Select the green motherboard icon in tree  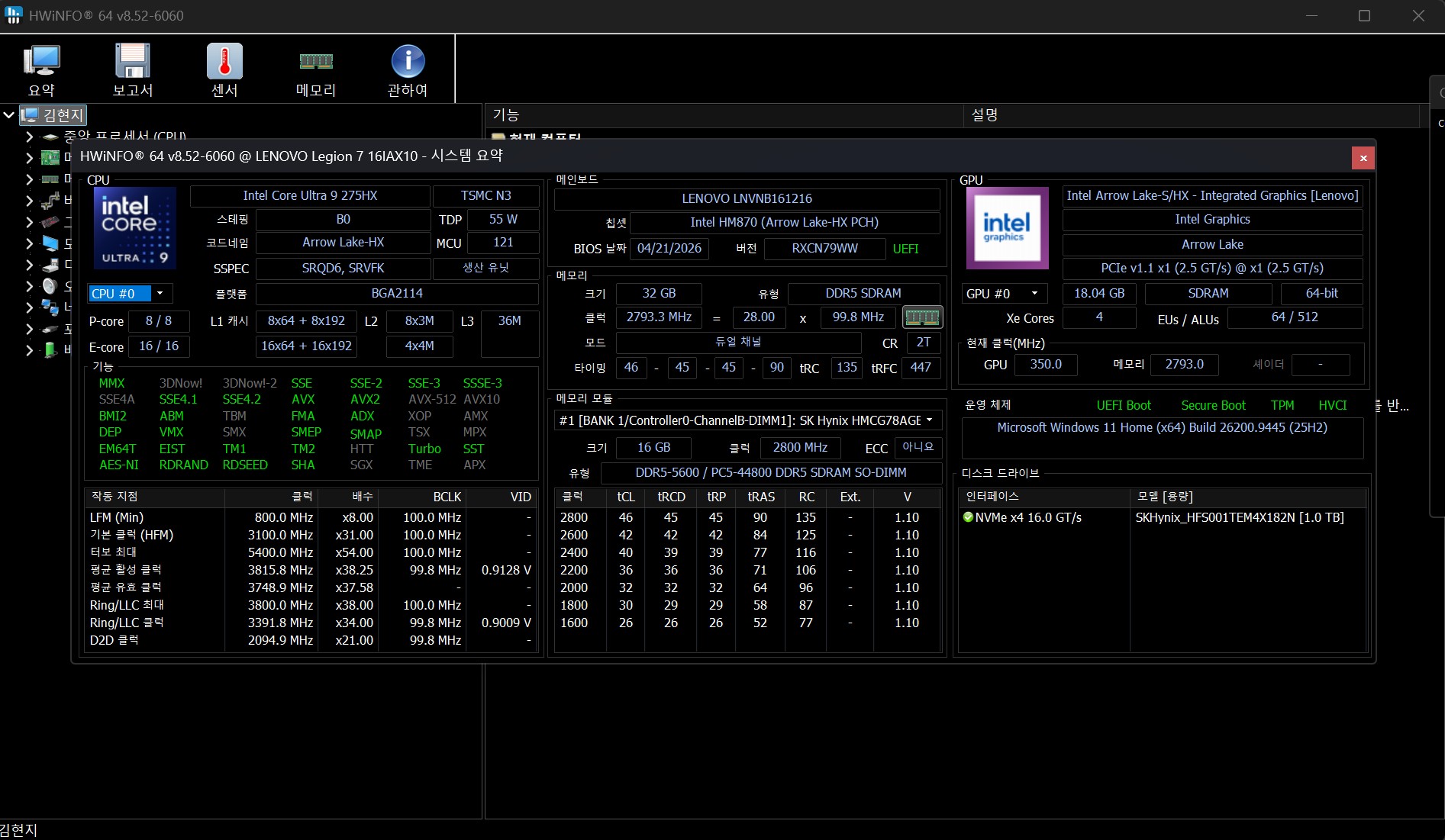point(50,157)
